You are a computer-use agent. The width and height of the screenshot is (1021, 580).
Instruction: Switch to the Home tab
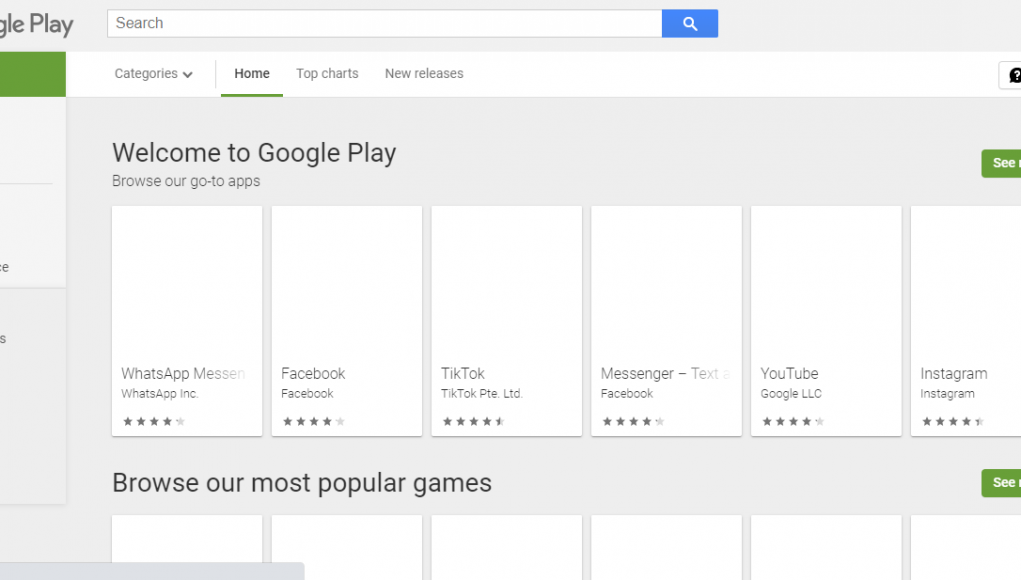click(x=252, y=74)
